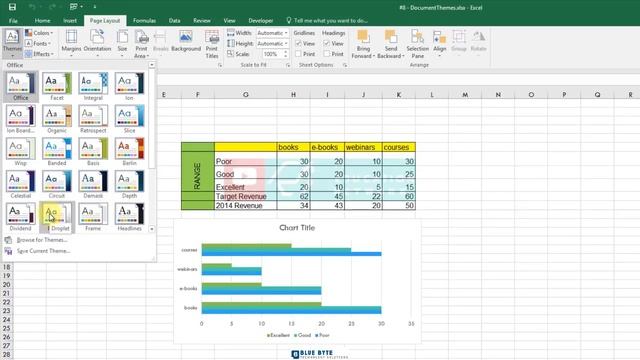Apply the Slice theme
This screenshot has width=640, height=360.
coord(129,119)
